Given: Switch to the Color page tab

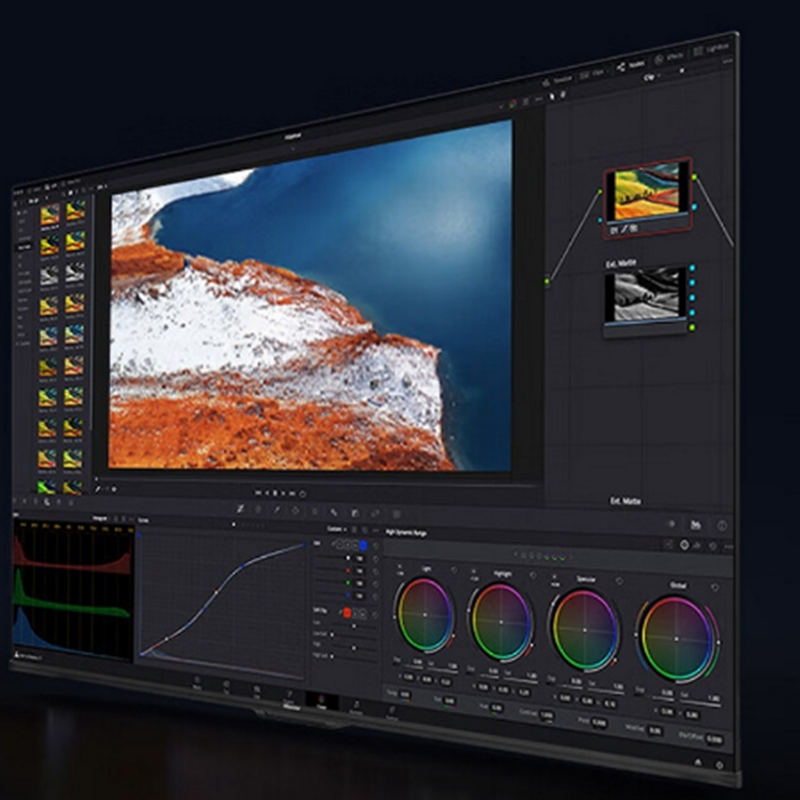Looking at the screenshot, I should pyautogui.click(x=321, y=702).
